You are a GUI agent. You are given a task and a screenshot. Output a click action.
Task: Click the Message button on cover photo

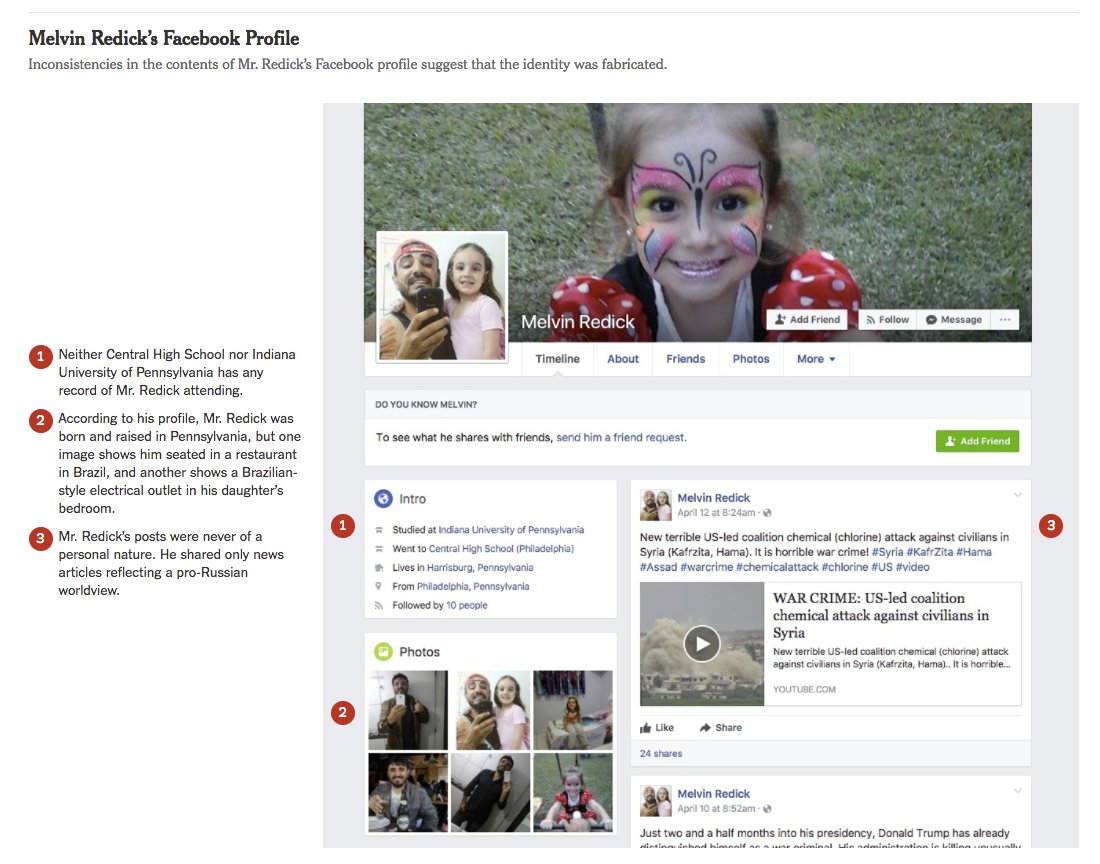tap(953, 320)
